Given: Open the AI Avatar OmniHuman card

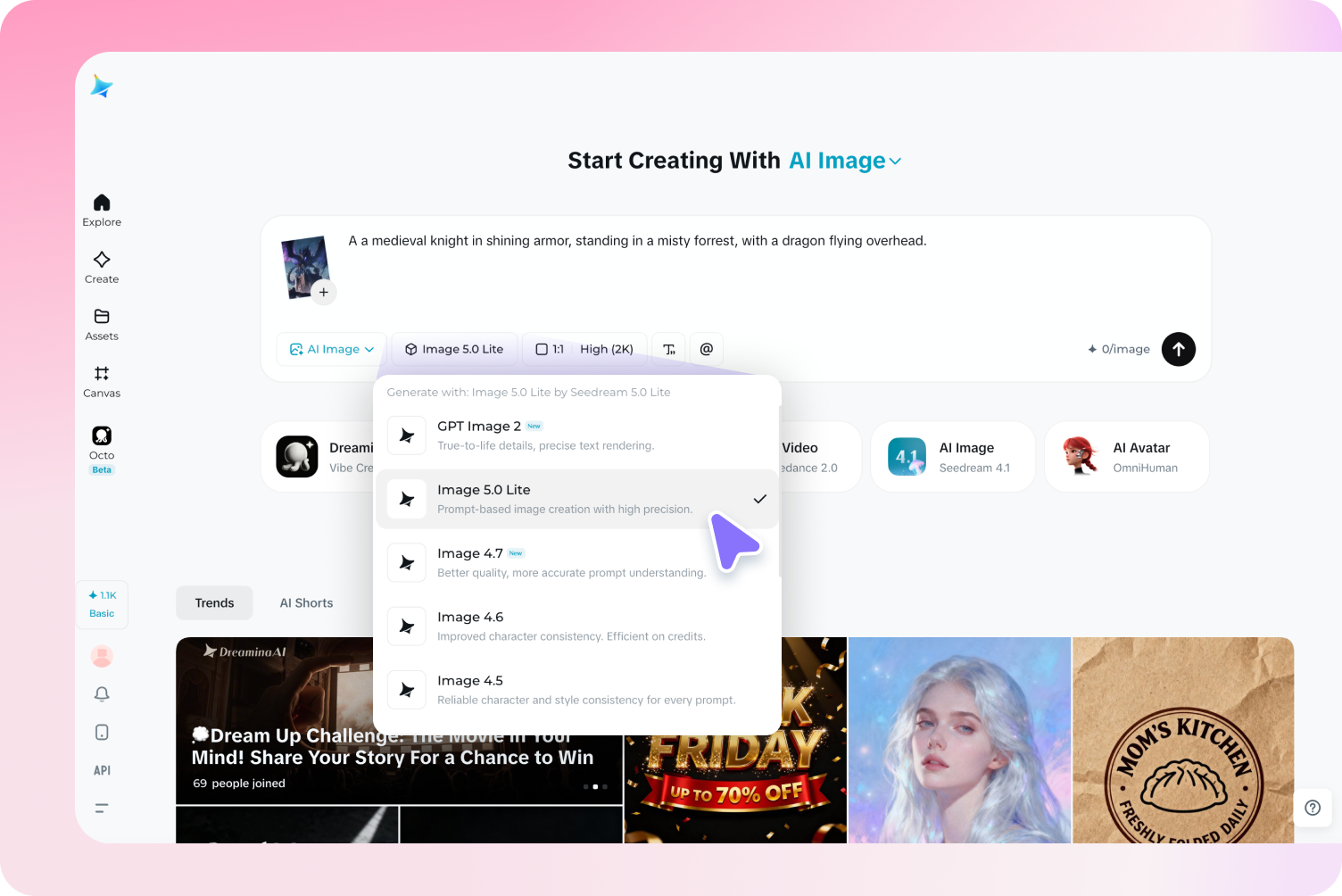Looking at the screenshot, I should (x=1127, y=457).
